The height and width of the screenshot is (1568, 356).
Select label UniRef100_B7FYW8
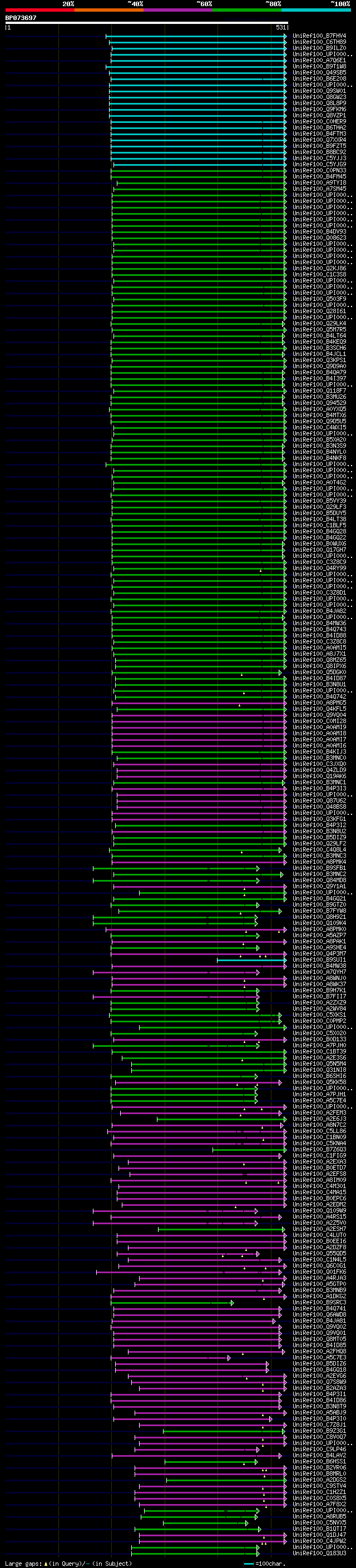pos(319,911)
